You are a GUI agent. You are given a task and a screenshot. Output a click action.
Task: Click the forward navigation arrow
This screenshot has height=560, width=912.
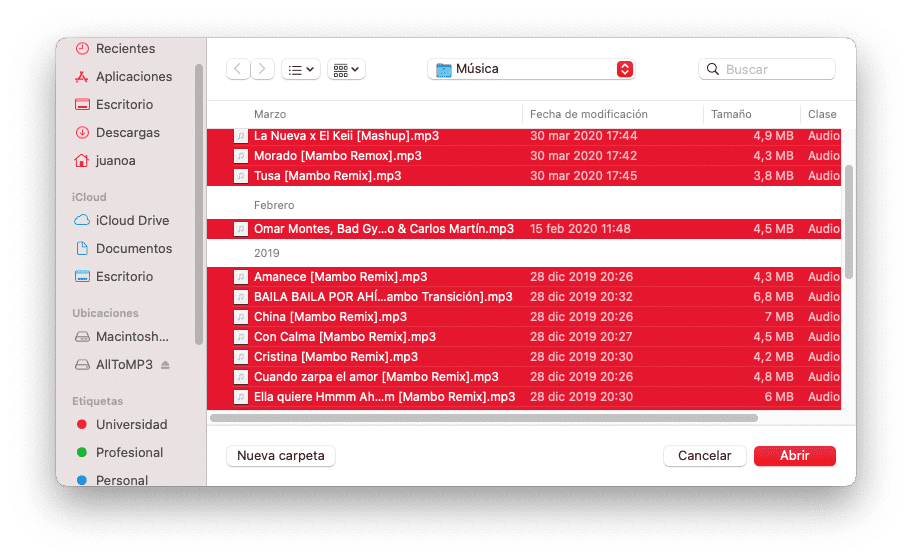[x=262, y=69]
